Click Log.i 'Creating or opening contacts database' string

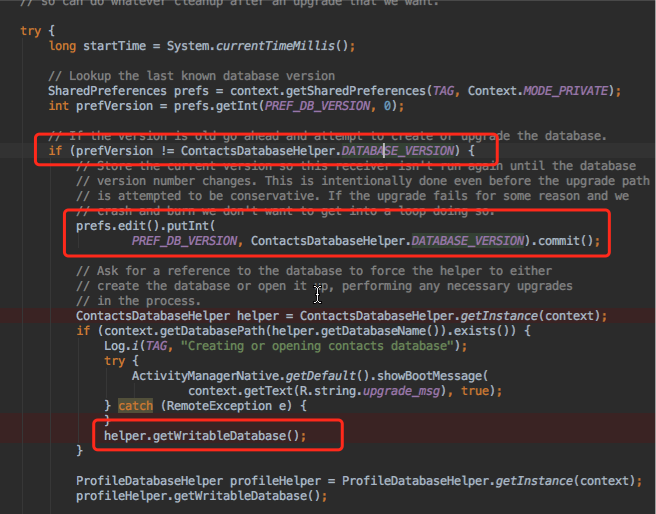point(317,346)
